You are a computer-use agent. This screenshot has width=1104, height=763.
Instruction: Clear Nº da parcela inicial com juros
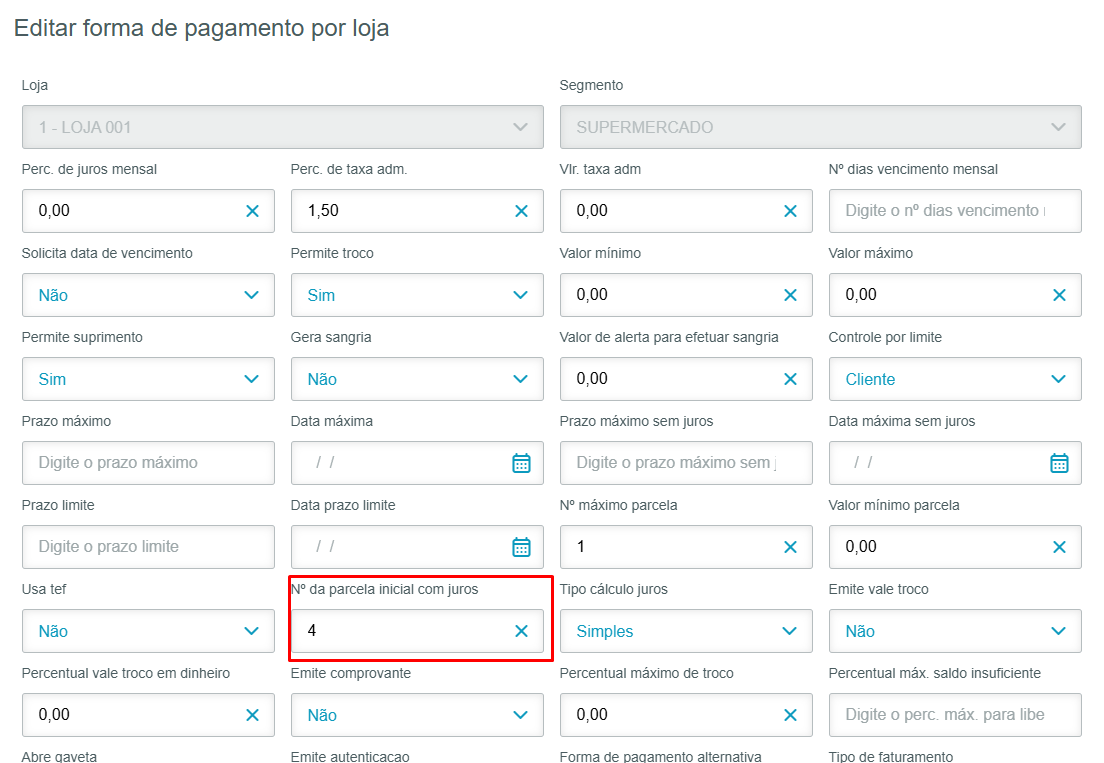point(521,631)
